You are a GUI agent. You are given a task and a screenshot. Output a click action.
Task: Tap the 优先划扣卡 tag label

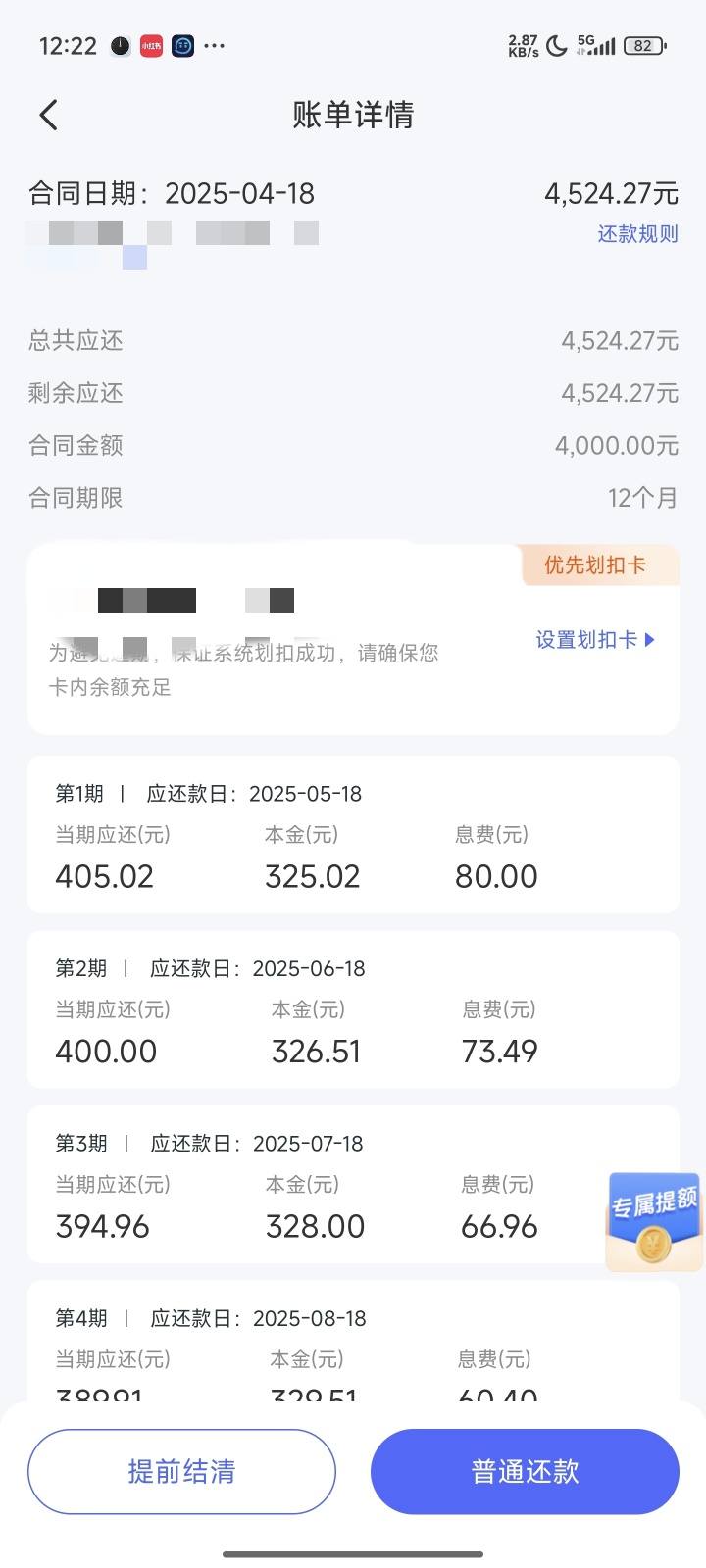coord(595,565)
